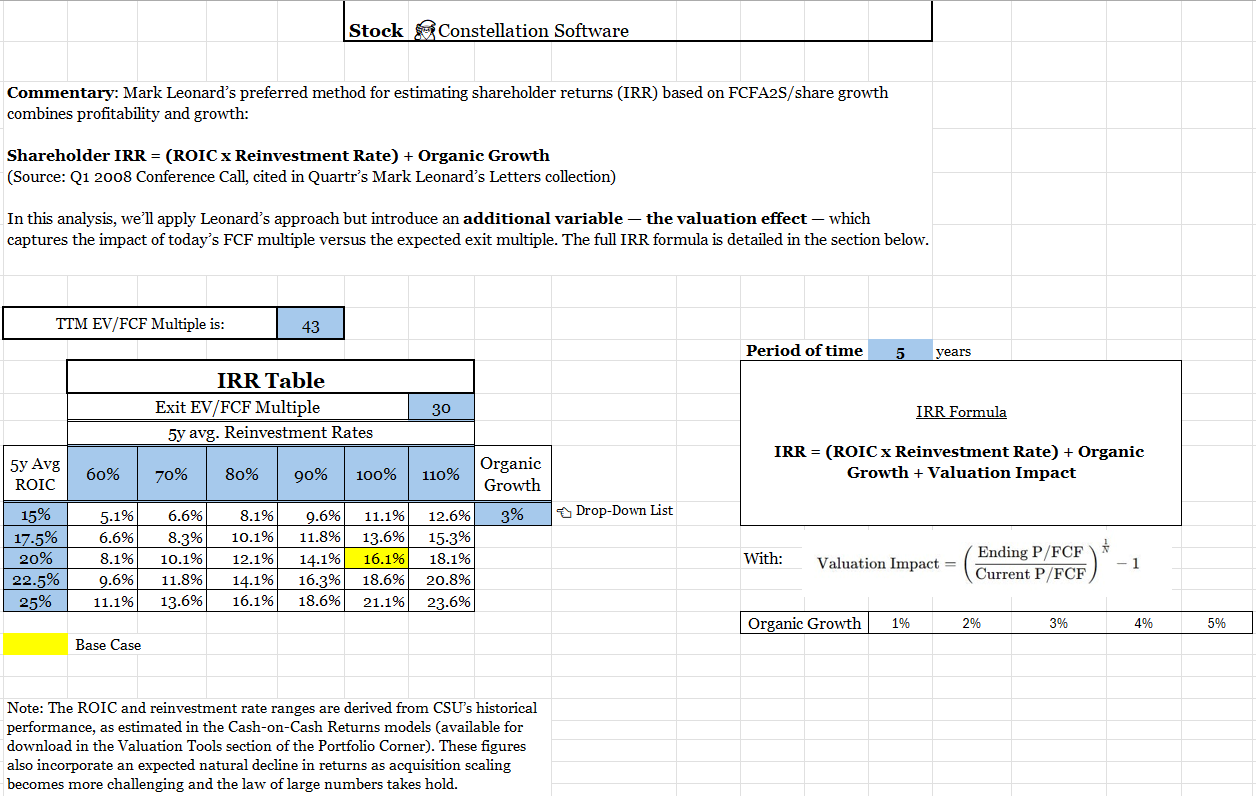Select the 100% reinvestment rate header
Screen dimensions: 1256x796
[x=376, y=475]
